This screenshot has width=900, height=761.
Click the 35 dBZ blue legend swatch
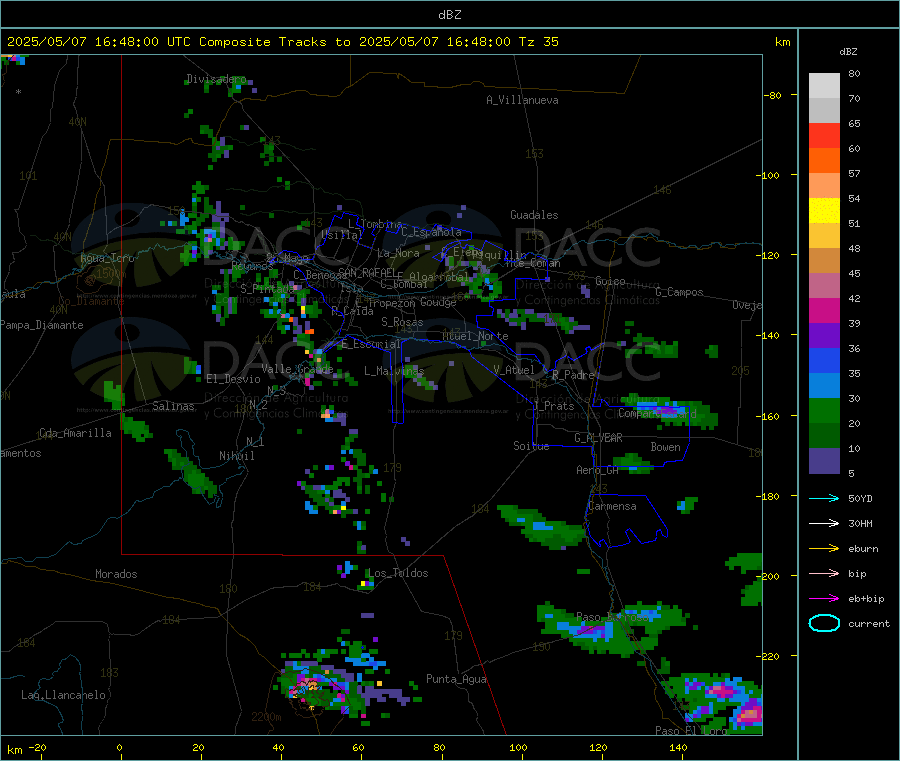824,360
